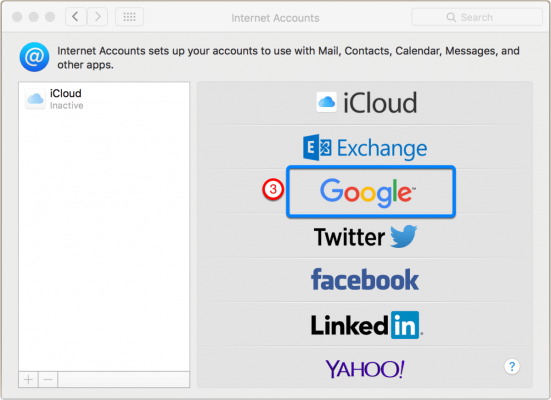Show all preferences with the grid button
This screenshot has height=400, width=551.
[129, 17]
